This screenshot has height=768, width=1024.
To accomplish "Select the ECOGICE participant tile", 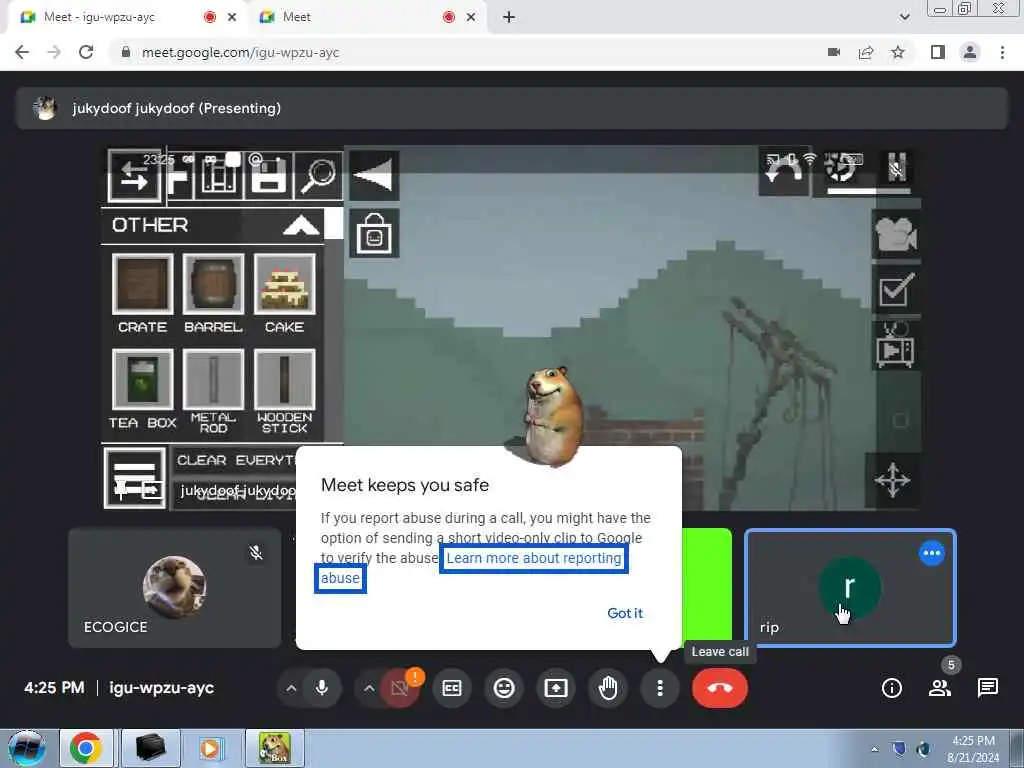I will (174, 588).
